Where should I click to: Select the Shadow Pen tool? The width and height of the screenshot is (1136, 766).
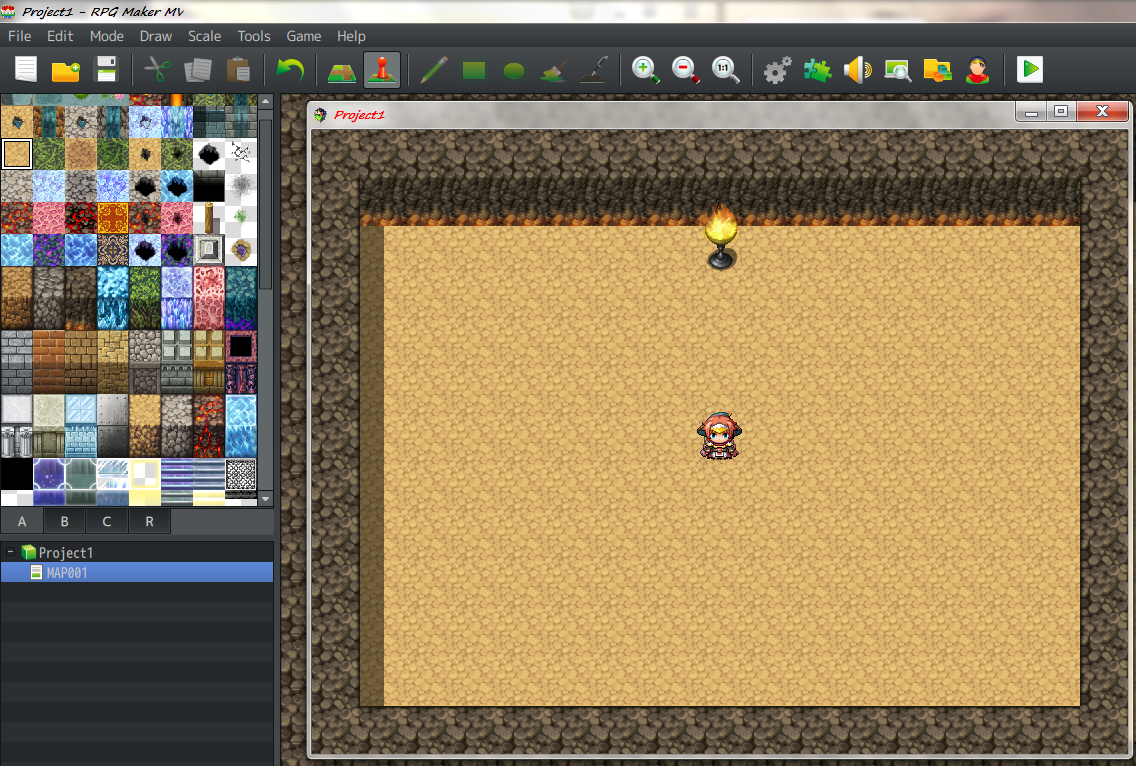pyautogui.click(x=593, y=70)
